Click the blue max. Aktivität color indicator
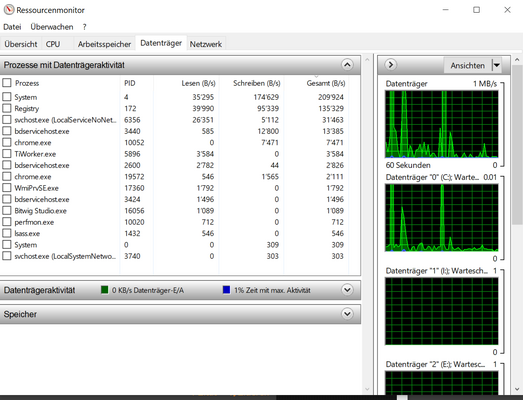The height and width of the screenshot is (400, 523). pos(226,290)
